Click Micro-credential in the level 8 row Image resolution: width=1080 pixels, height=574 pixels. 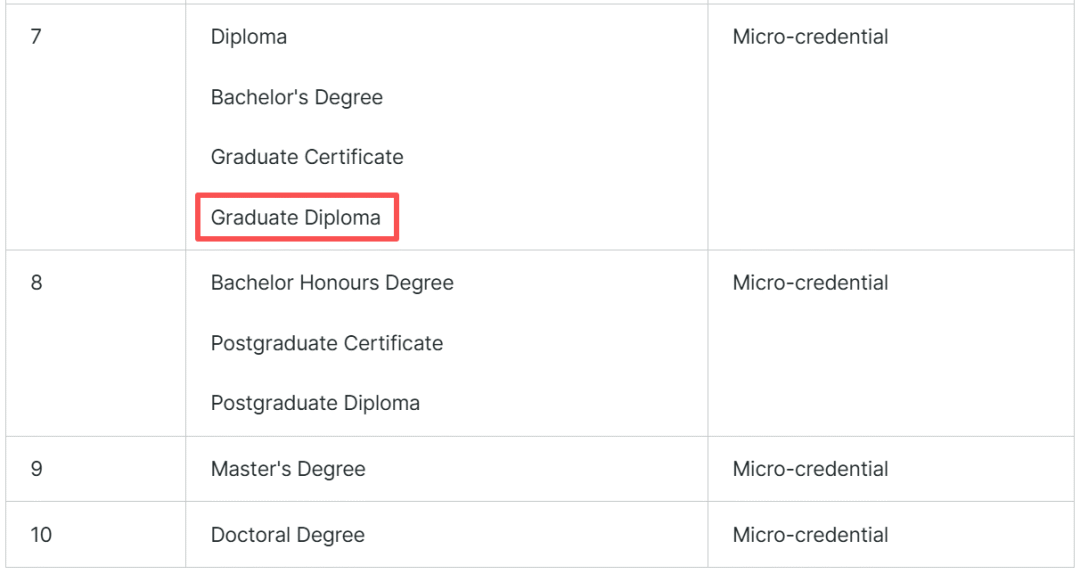click(810, 283)
